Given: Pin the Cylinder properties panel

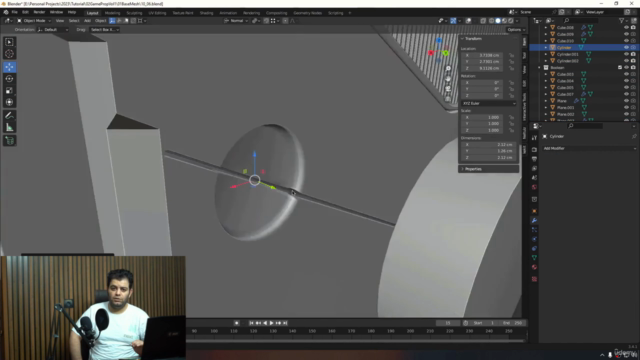Looking at the screenshot, I should (x=634, y=136).
